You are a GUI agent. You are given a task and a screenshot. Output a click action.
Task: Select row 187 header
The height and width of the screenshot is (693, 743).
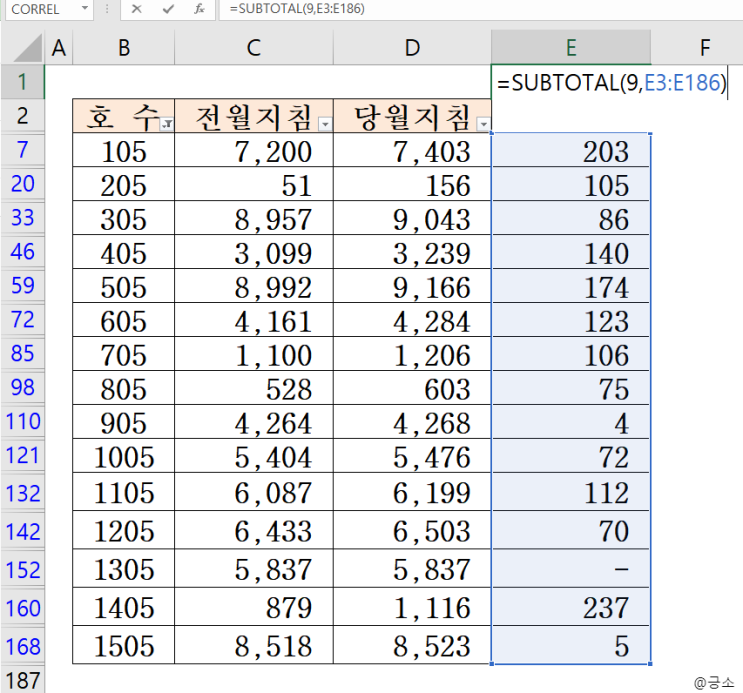click(22, 680)
